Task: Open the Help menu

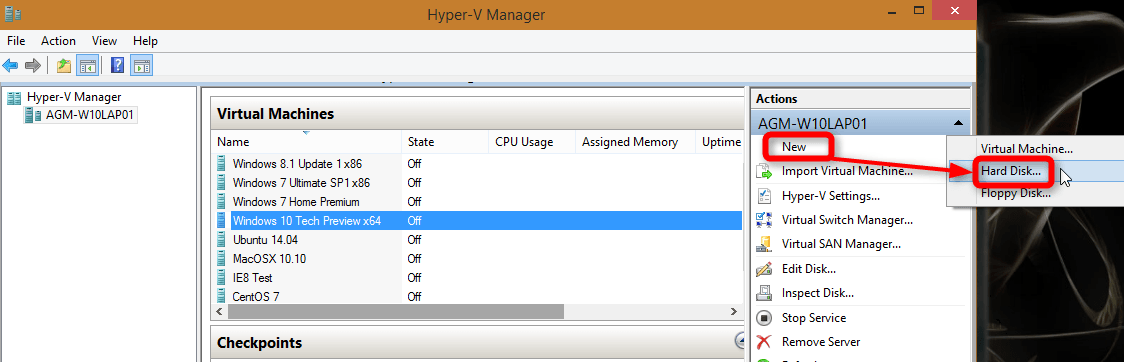Action: (146, 41)
